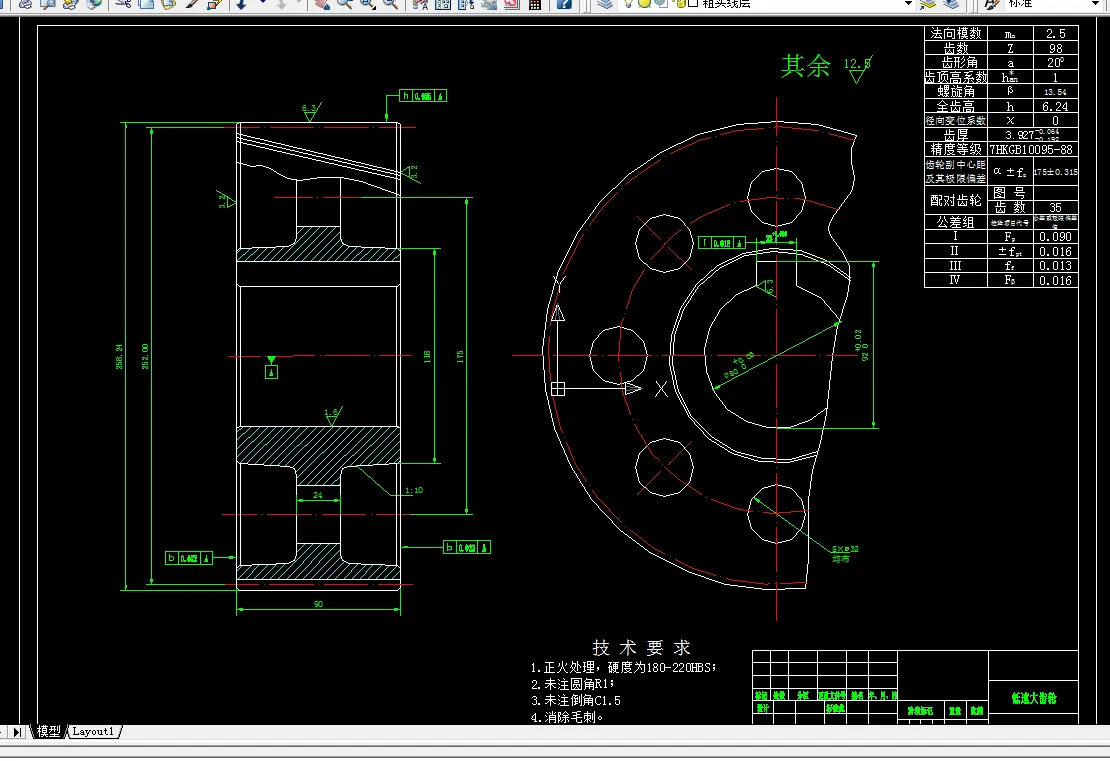
Task: Click the 低速大齿轮 title block text
Action: 1034,699
